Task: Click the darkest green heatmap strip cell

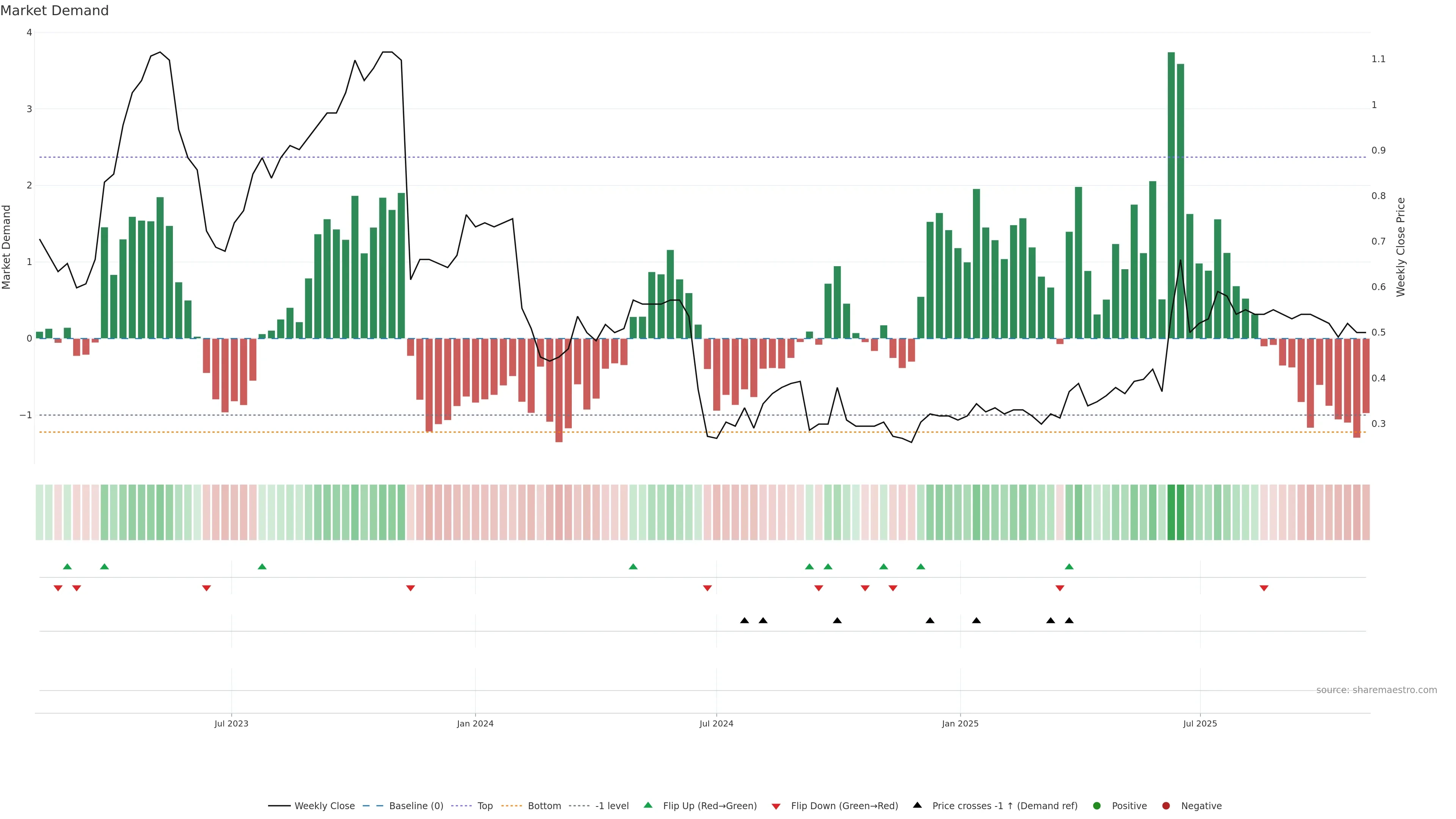Action: click(x=1171, y=512)
